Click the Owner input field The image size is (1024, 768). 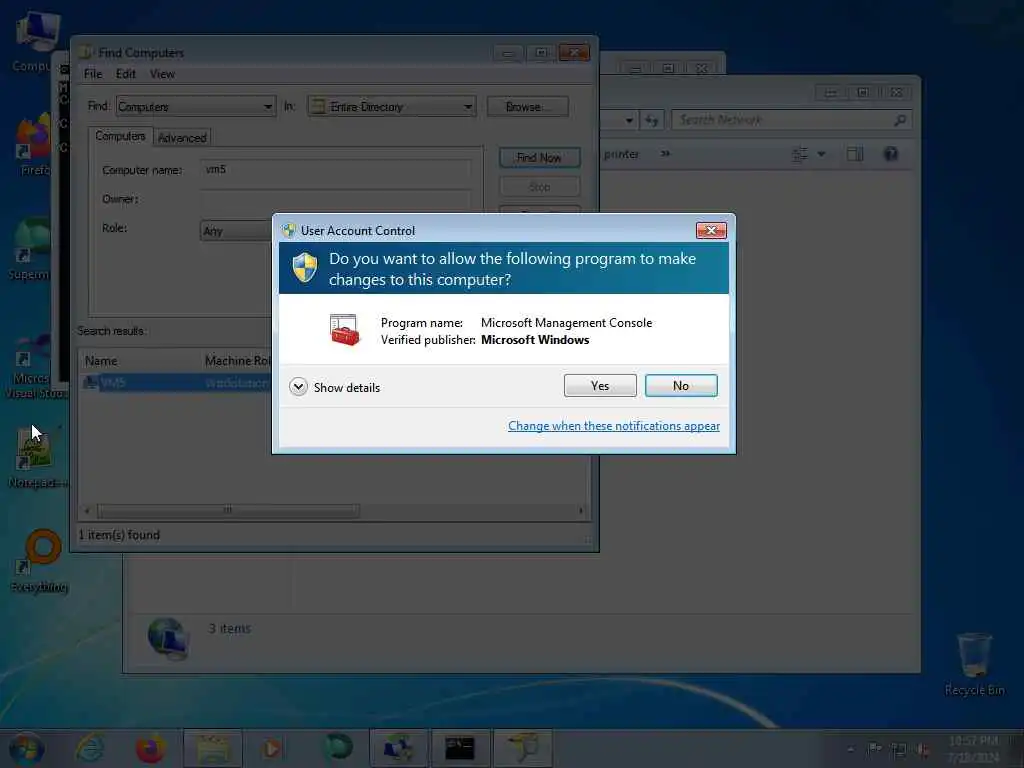pyautogui.click(x=335, y=199)
